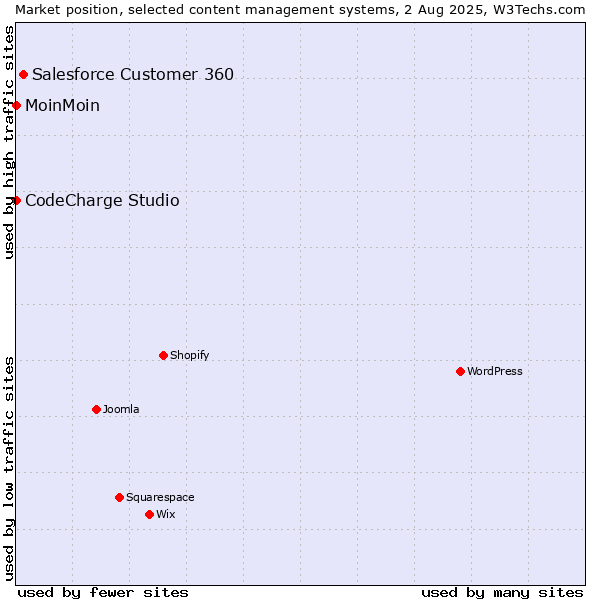600x600 pixels.
Task: Click the Salesforce Customer 360 red data point
Action: coord(23,74)
